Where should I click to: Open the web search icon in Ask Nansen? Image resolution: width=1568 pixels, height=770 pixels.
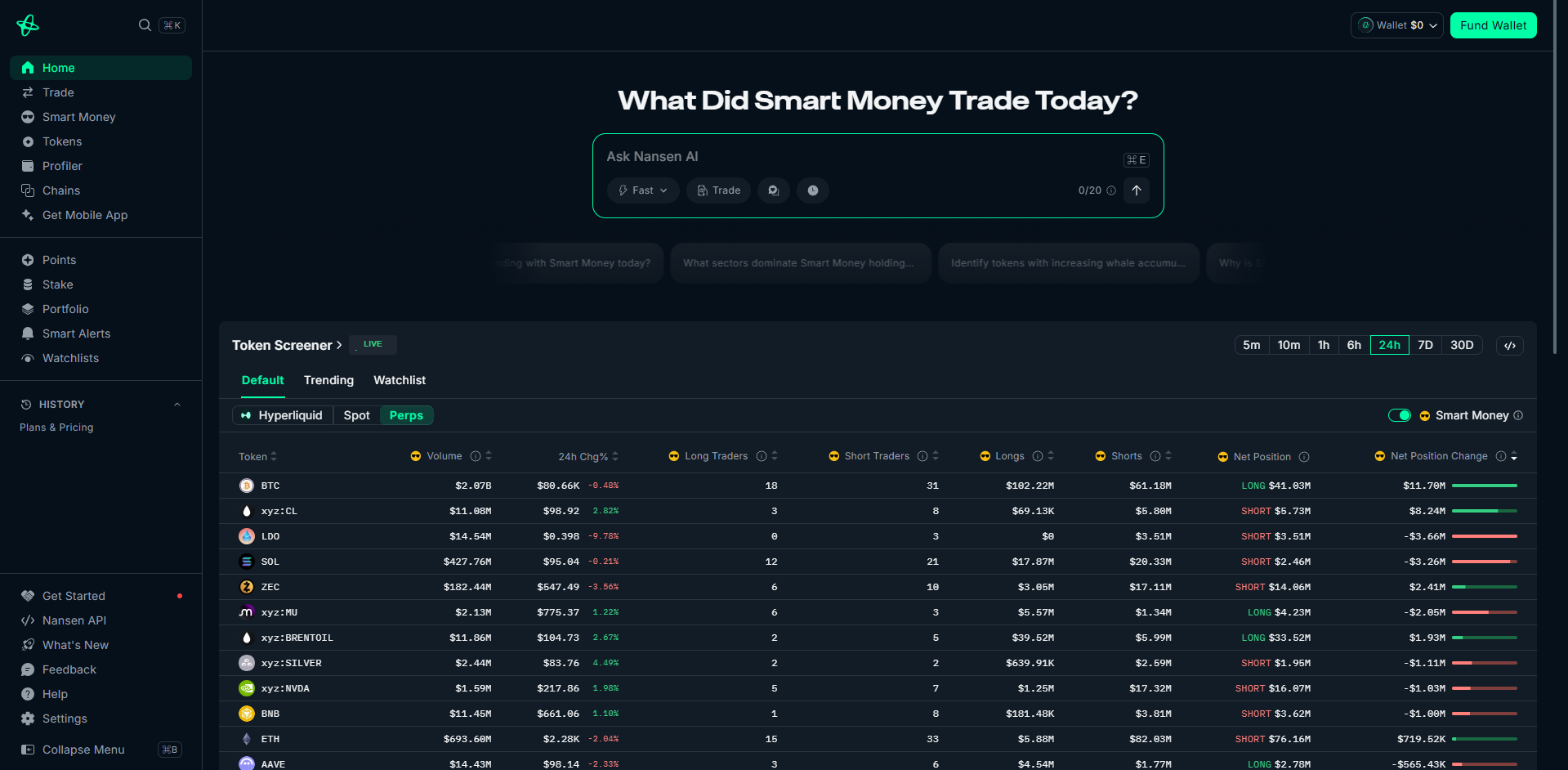[x=773, y=190]
